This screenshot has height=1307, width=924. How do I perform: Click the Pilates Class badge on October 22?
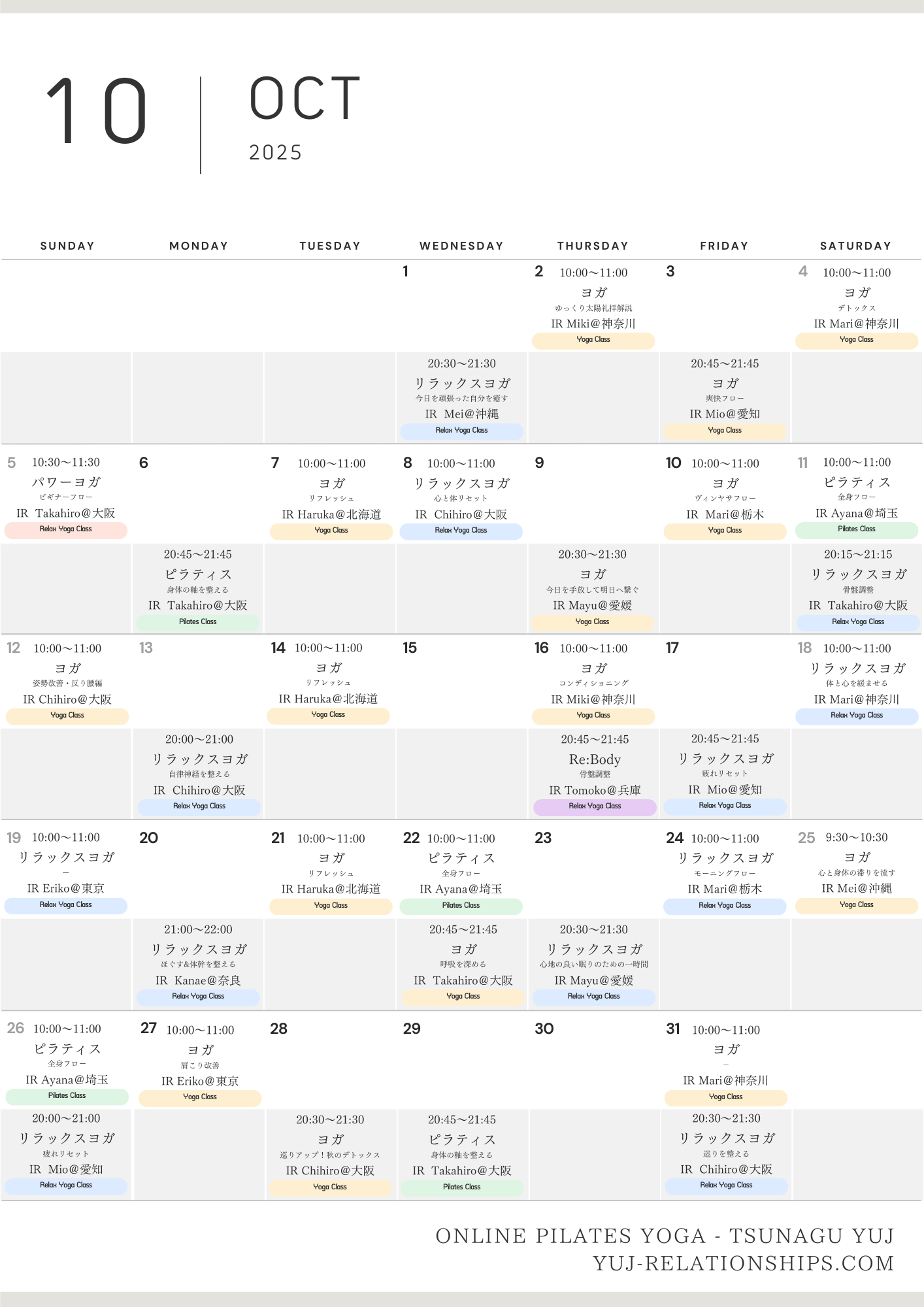pos(461,906)
